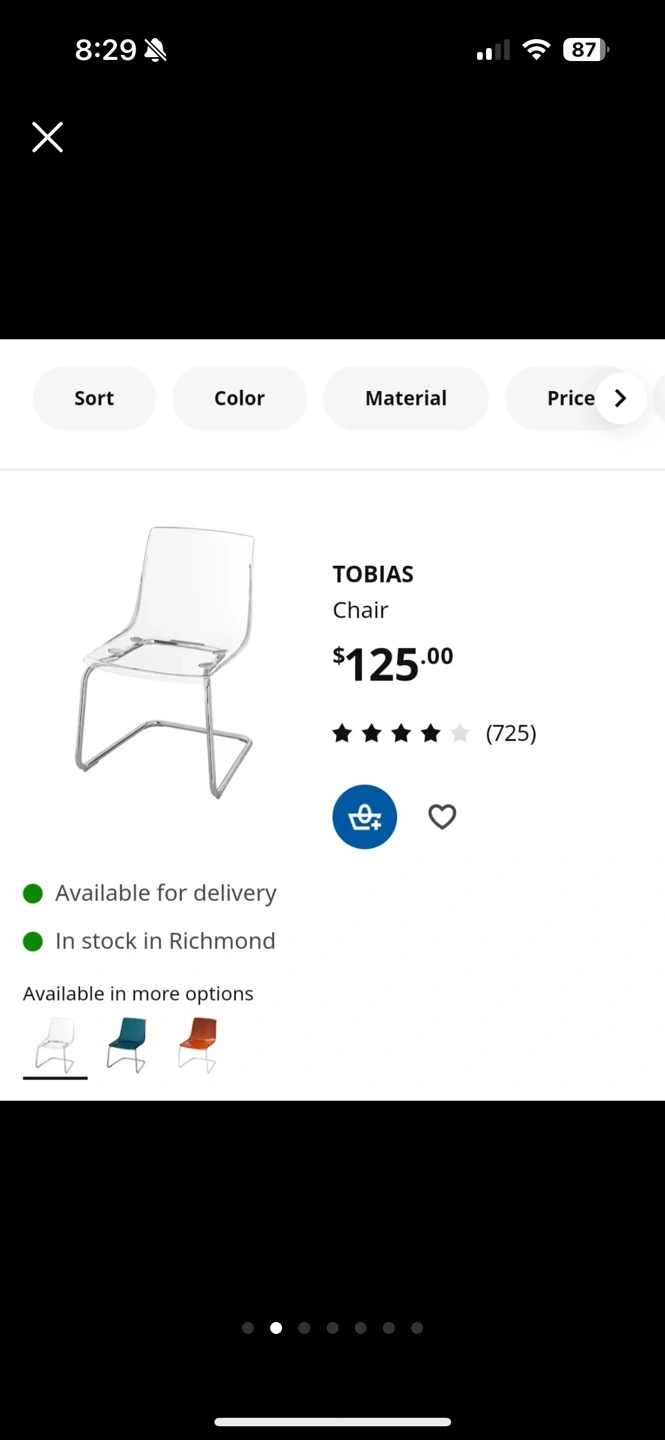Open the TOBIAS product title link
This screenshot has width=665, height=1440.
pos(373,574)
